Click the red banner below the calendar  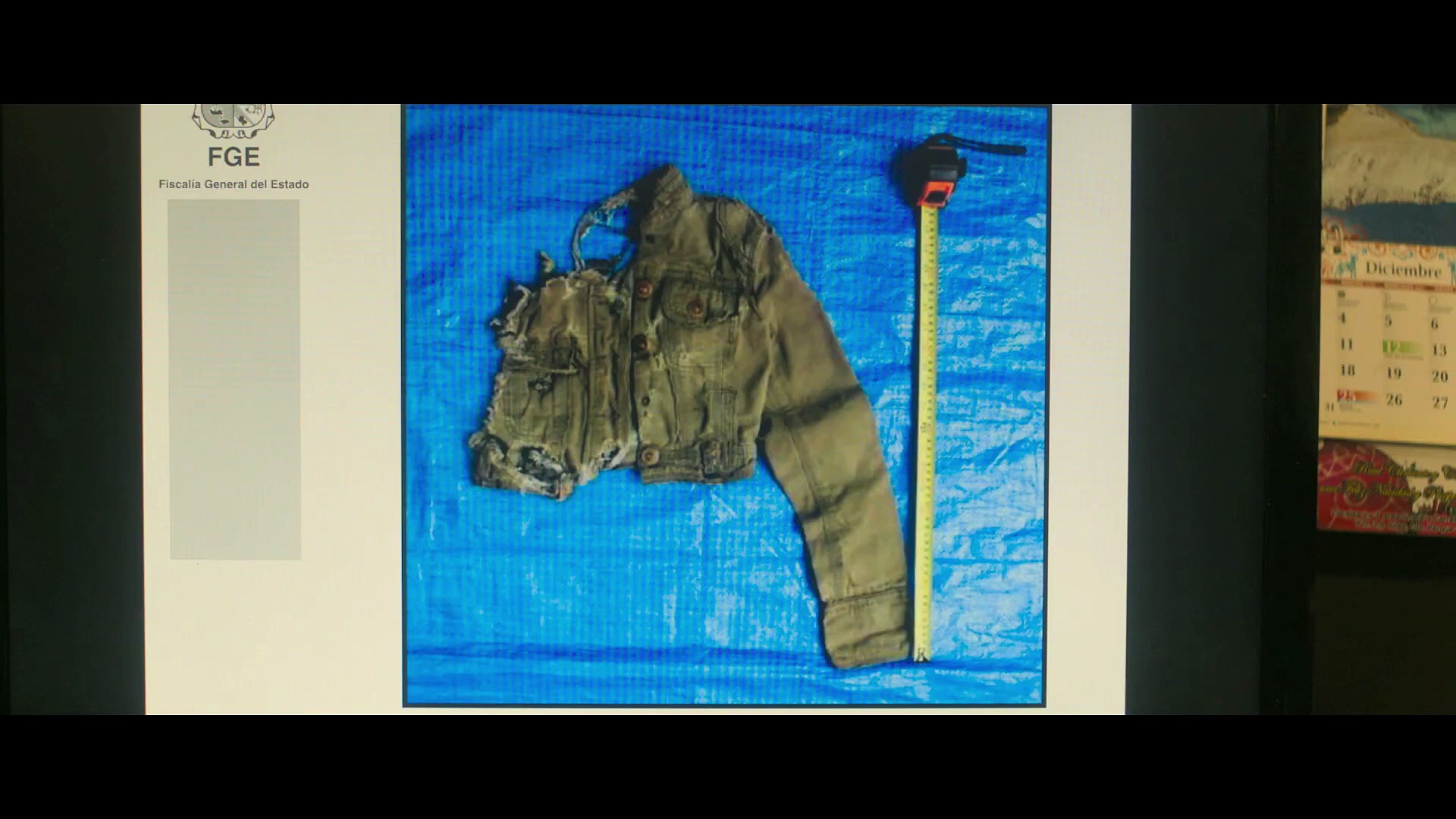pos(1387,489)
